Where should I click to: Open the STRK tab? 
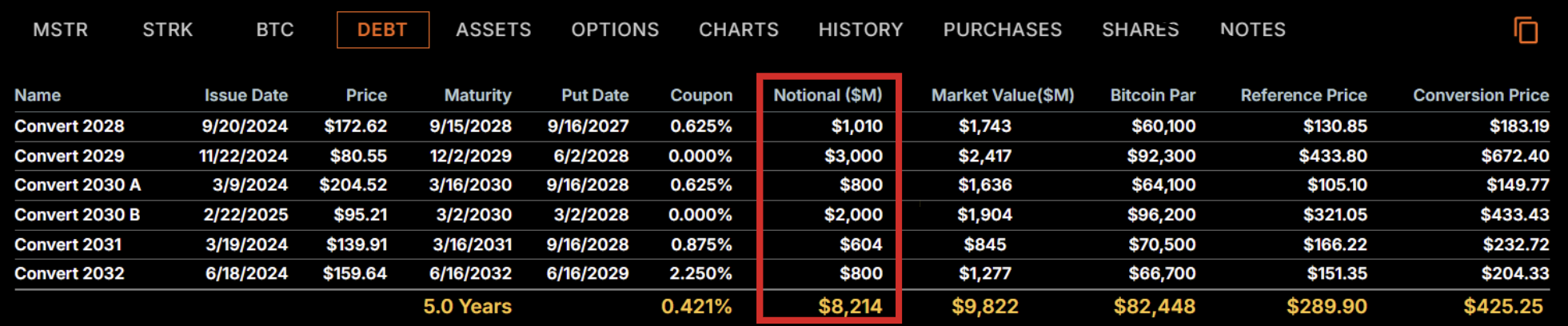click(x=168, y=30)
